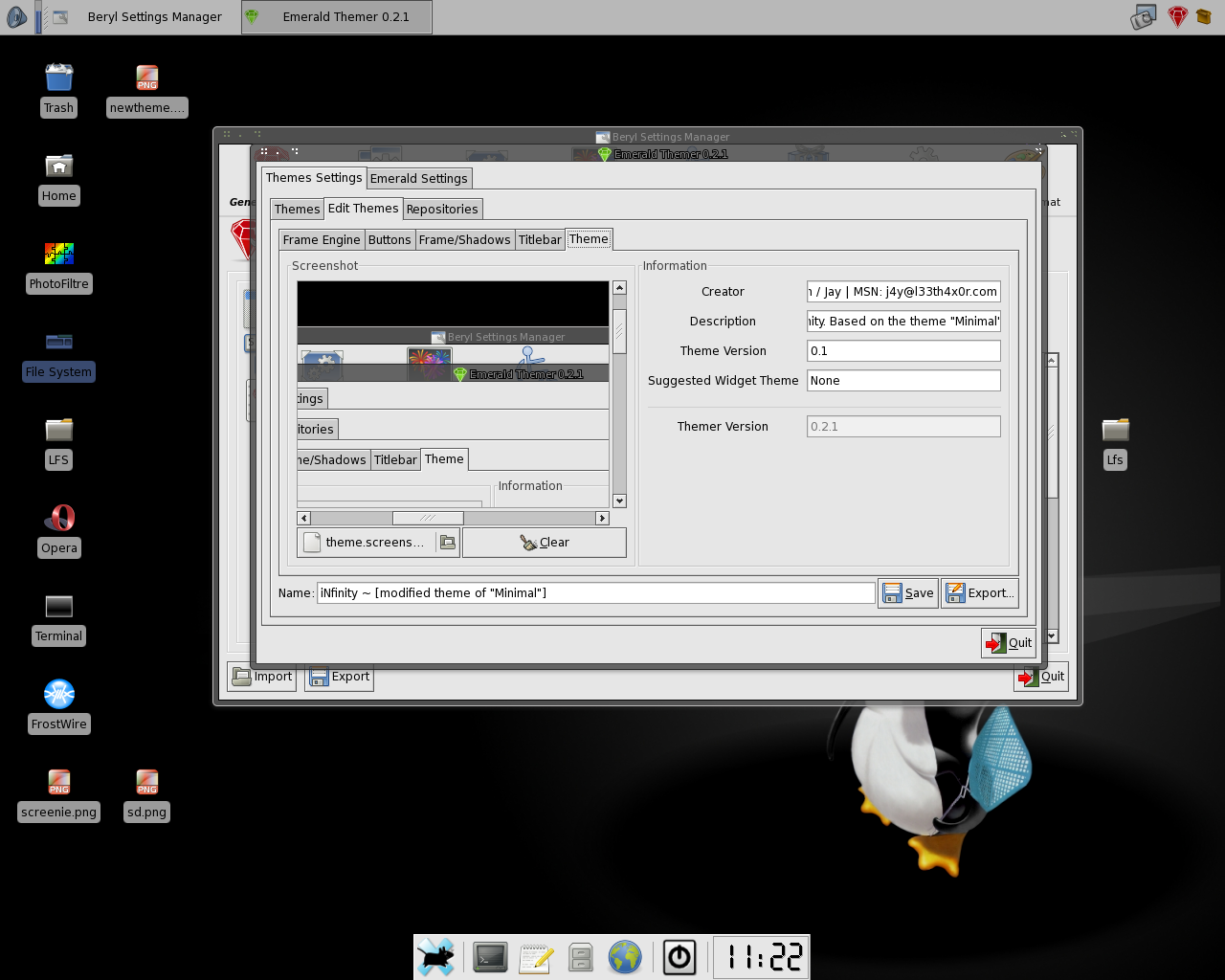The width and height of the screenshot is (1225, 980).
Task: Click the screenshot preview's left scroll arrow
Action: (303, 518)
